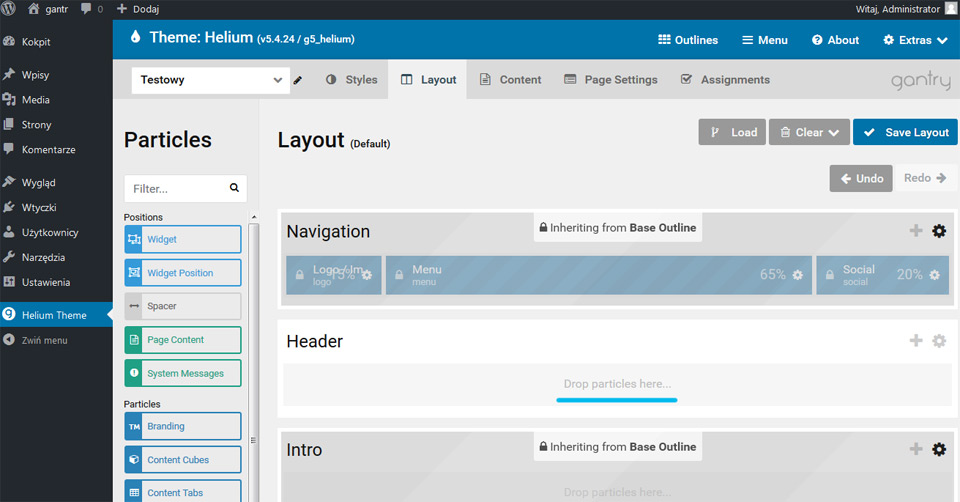Open the Logo particle settings gear
960x502 pixels.
[367, 275]
